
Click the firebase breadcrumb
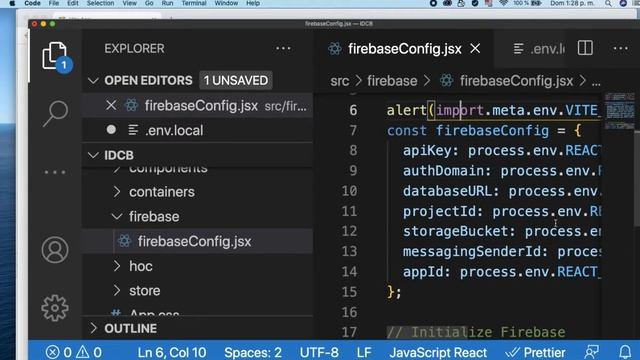click(392, 81)
